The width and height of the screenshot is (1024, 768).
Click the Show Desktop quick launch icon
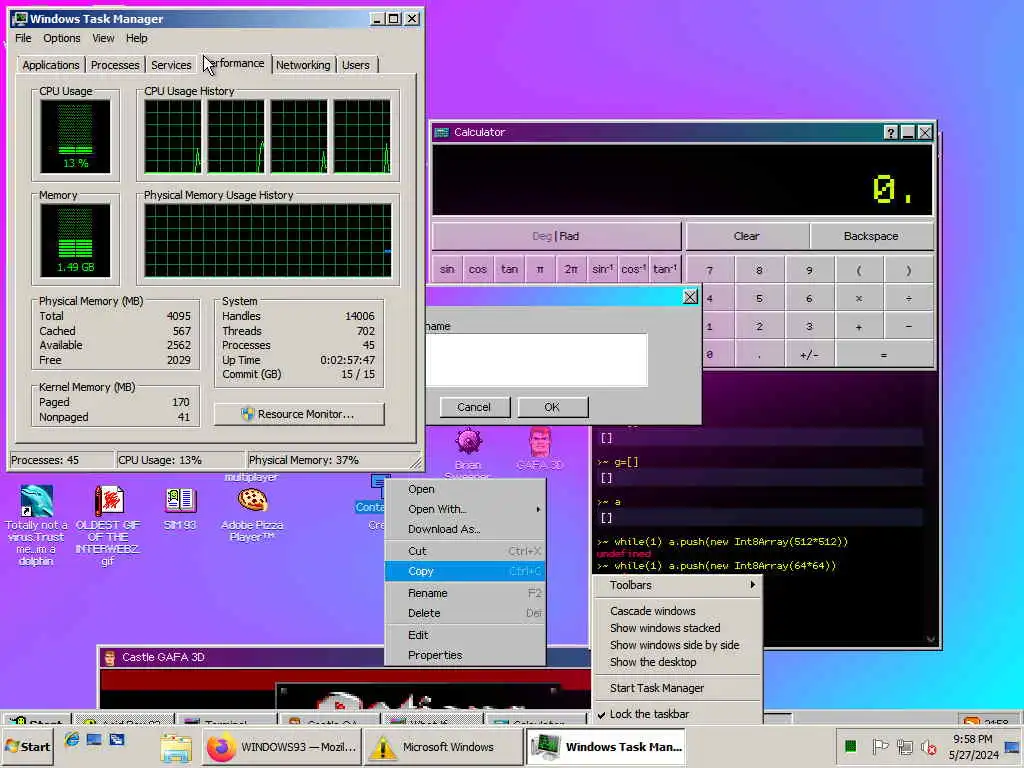(94, 739)
